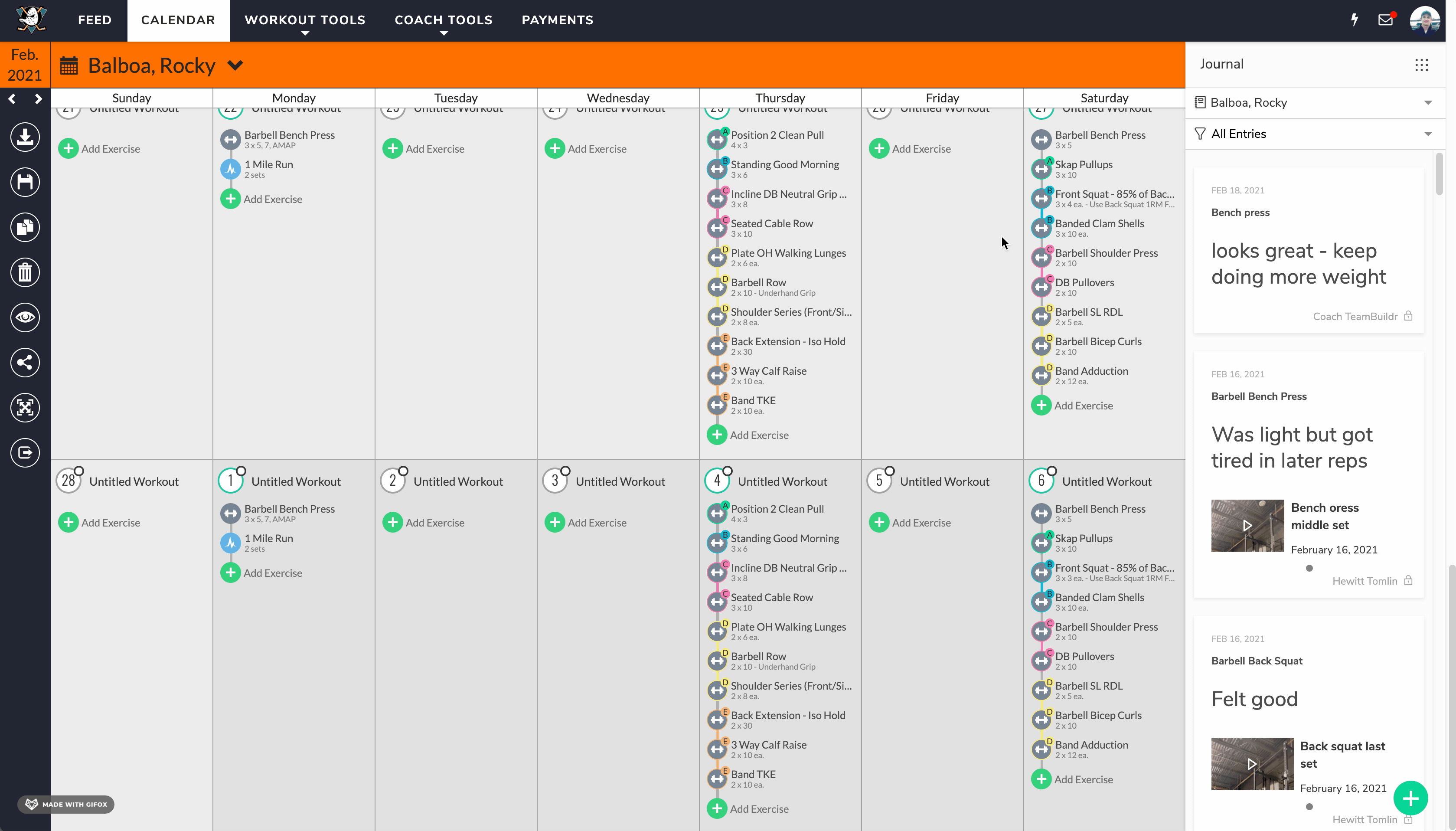1456x831 pixels.
Task: Click Band TKE exercise icon on Thursday 4
Action: click(x=717, y=779)
